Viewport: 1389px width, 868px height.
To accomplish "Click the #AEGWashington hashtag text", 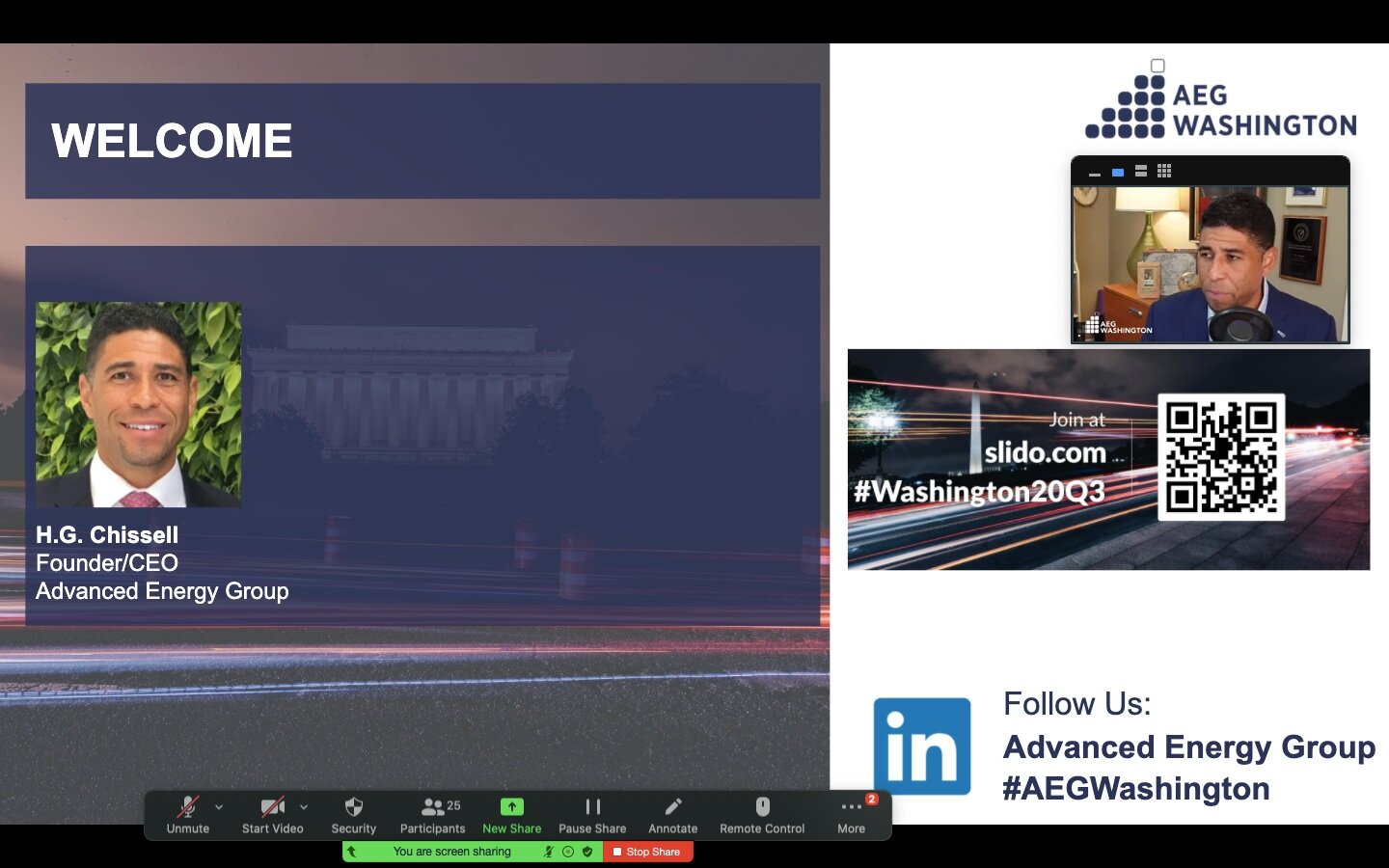I will [x=1136, y=789].
